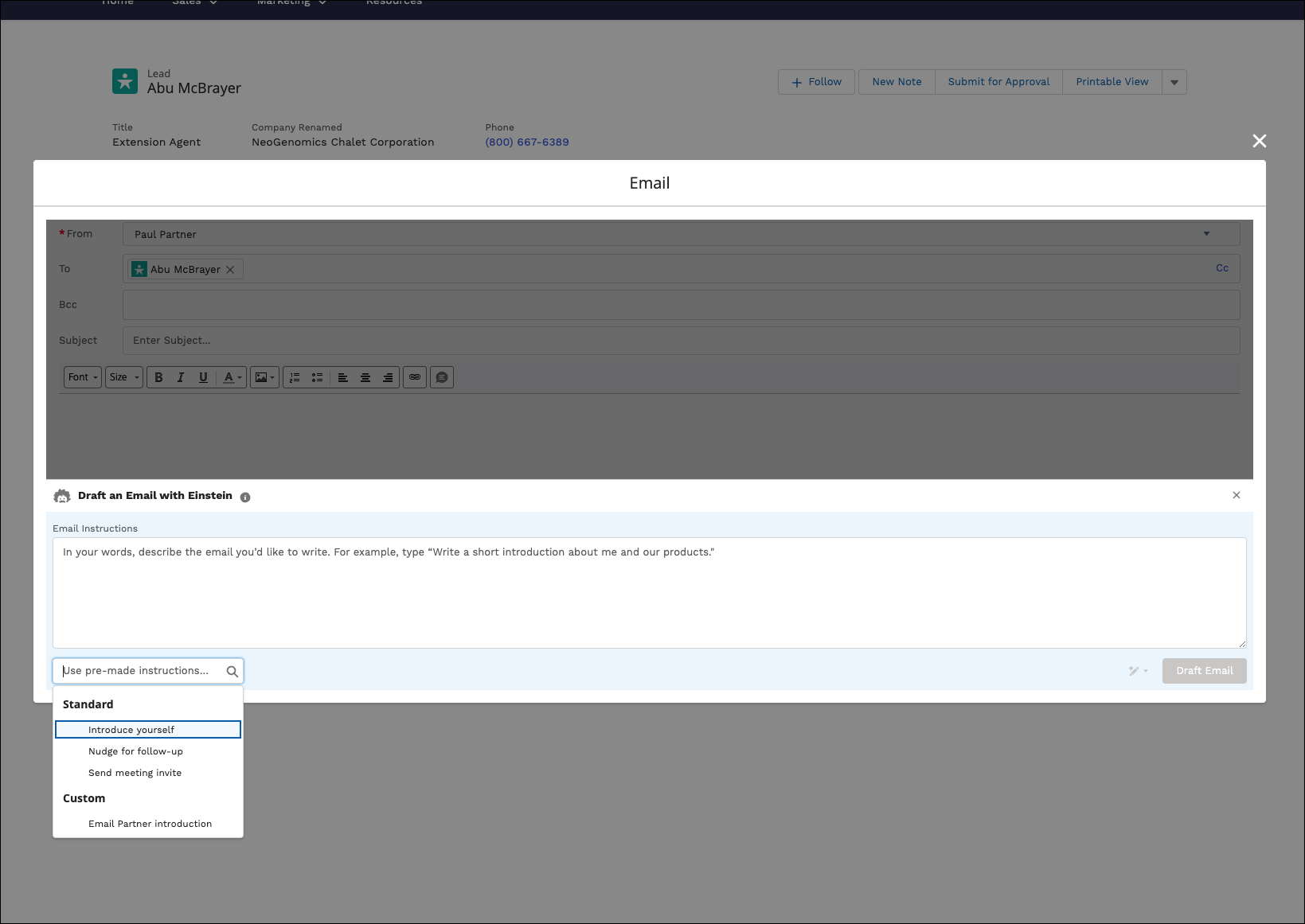Click the Extension Agent title value
This screenshot has width=1305, height=924.
coord(157,142)
